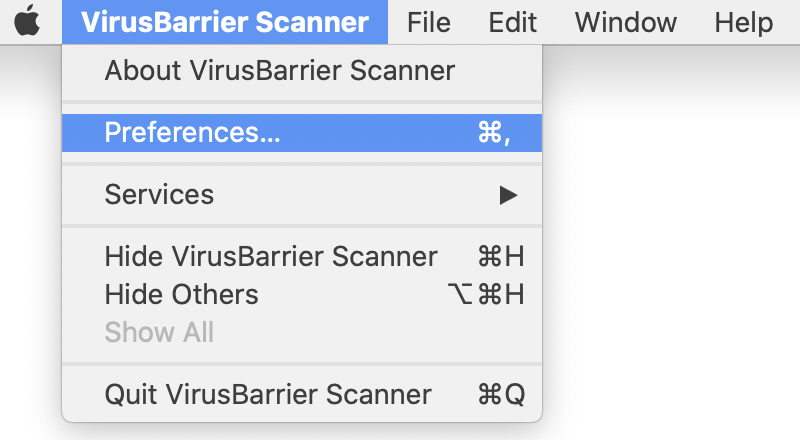Select the highlighted Preferences… item
Screen dimensions: 800x440
coord(302,133)
